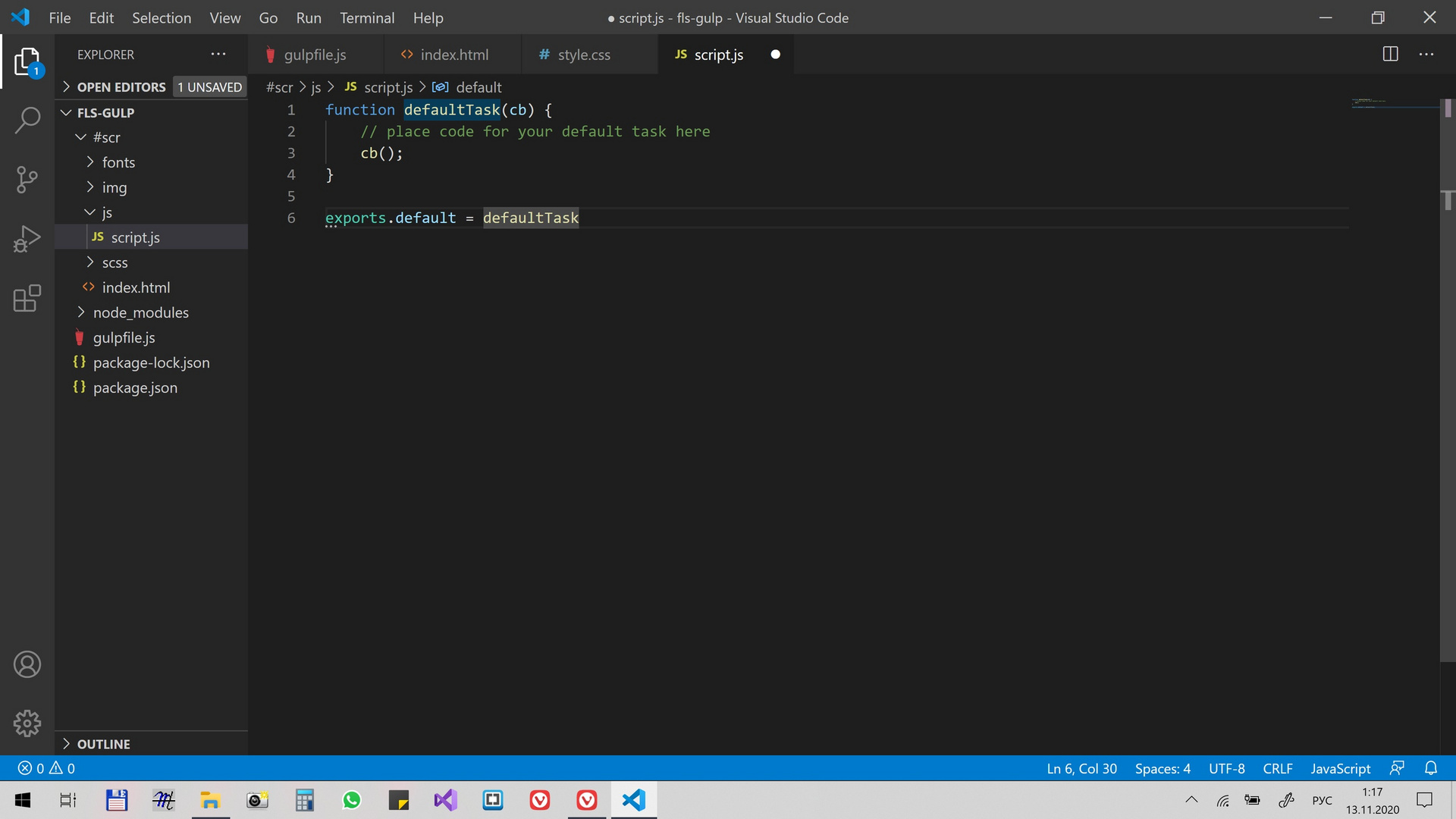Switch to the gulpfile.js tab
This screenshot has width=1456, height=819.
point(316,55)
